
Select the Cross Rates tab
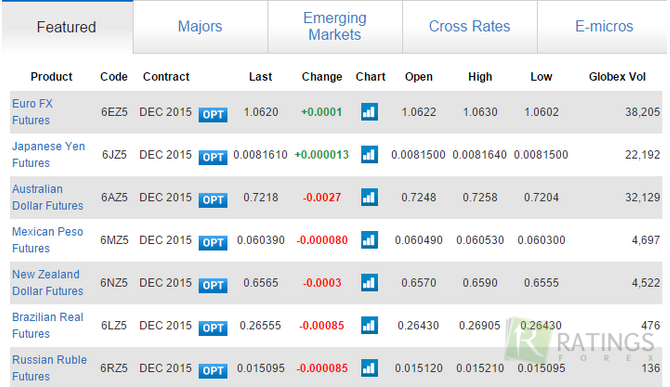(469, 26)
